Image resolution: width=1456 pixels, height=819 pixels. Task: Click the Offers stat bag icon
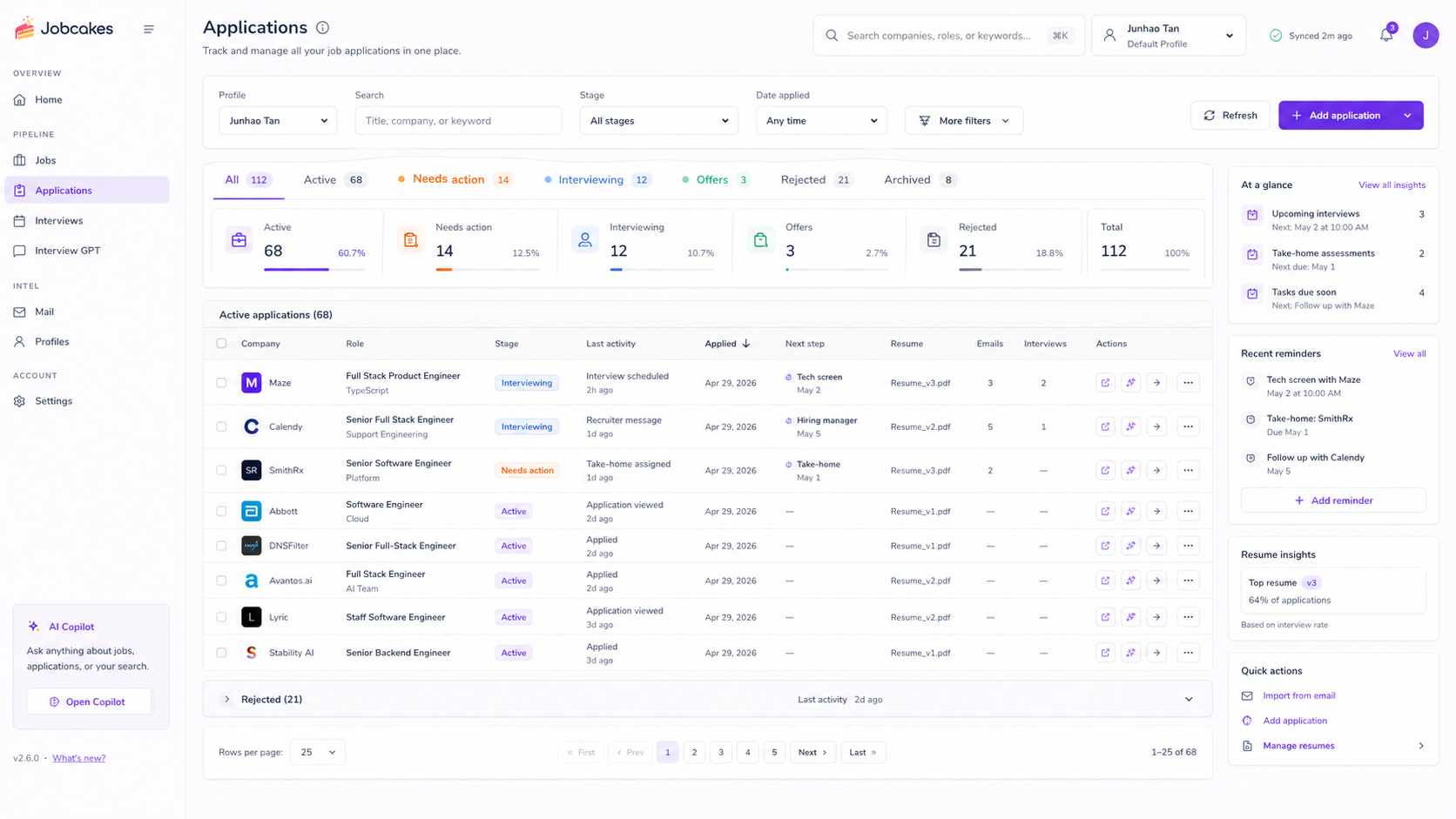click(760, 240)
